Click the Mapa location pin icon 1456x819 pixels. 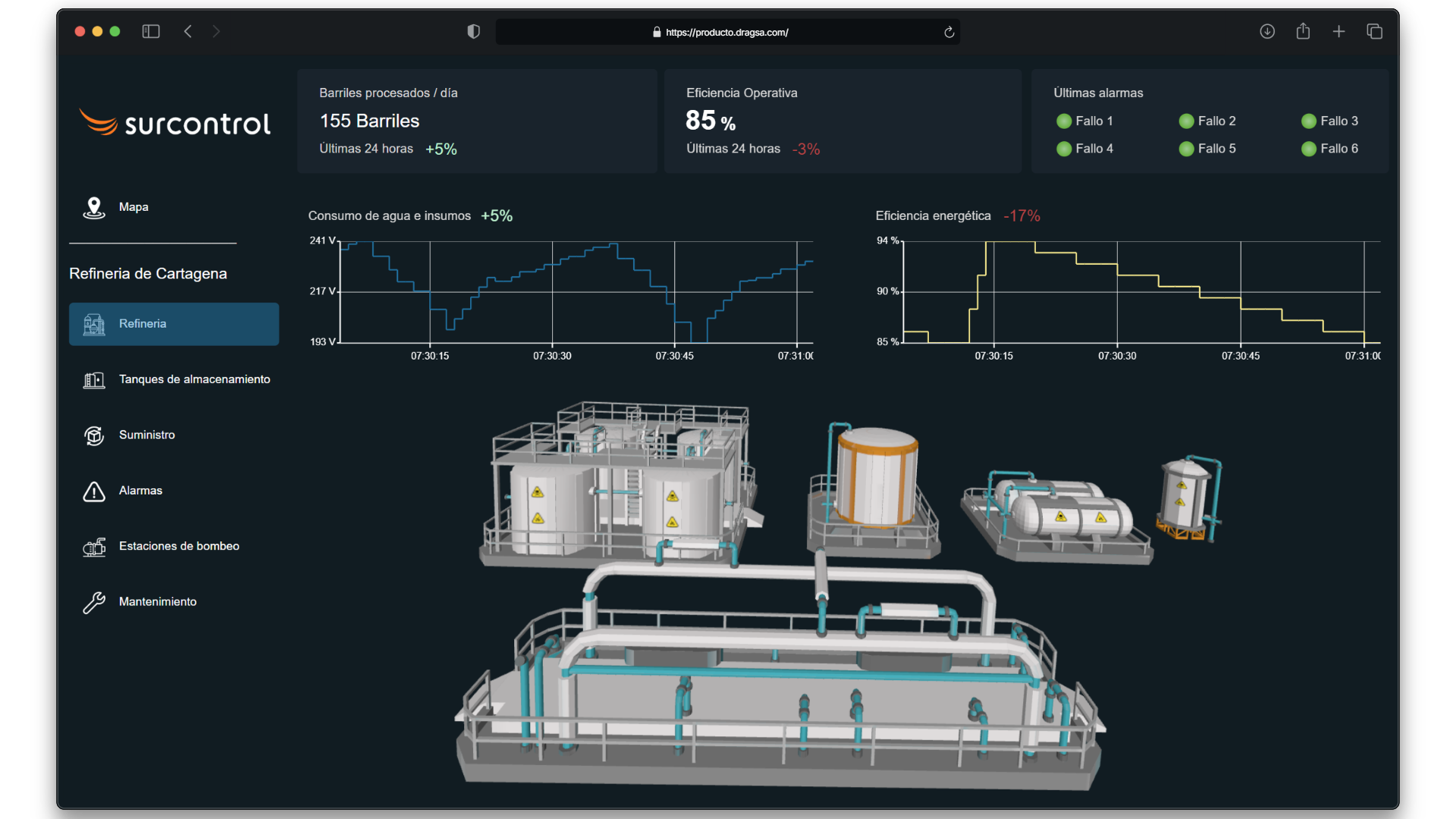point(94,207)
